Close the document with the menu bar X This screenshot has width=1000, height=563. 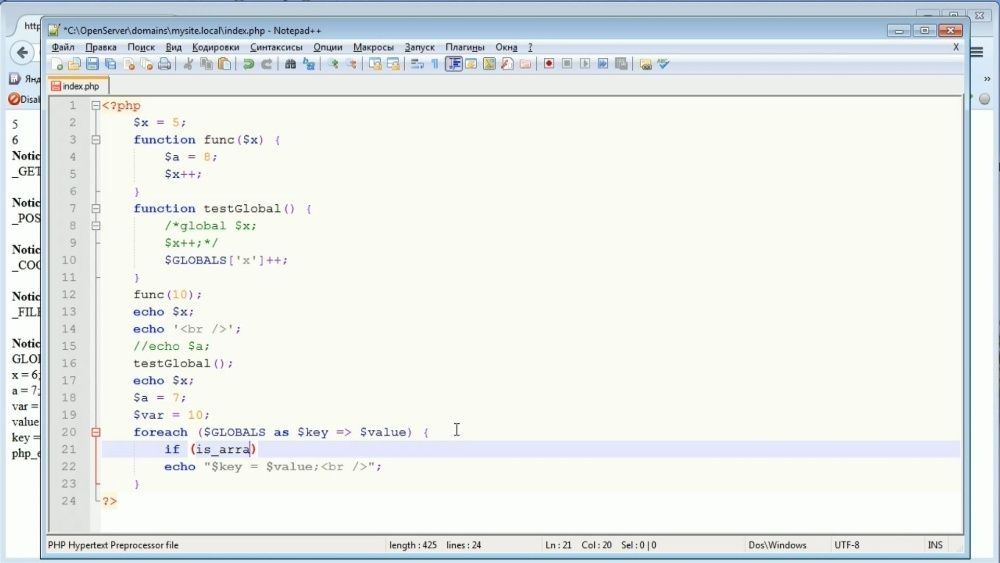(956, 47)
